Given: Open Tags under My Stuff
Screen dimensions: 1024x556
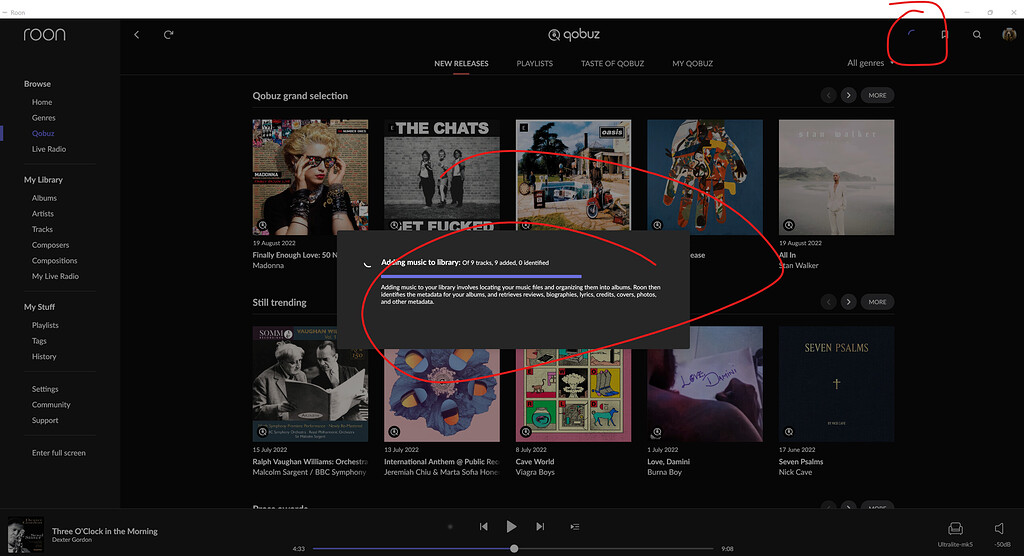Looking at the screenshot, I should (39, 341).
